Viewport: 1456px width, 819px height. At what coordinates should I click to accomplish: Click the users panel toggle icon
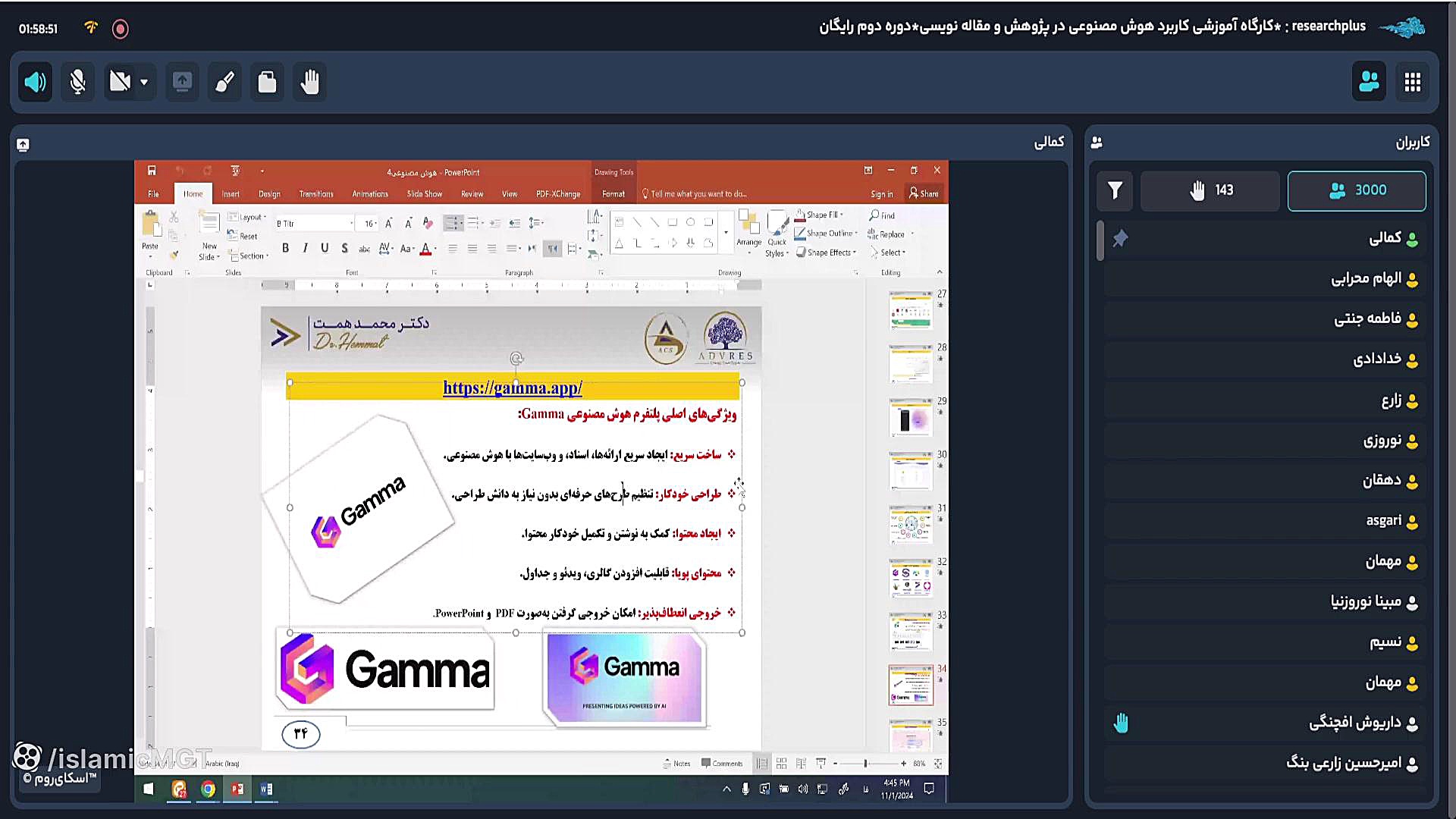pos(1369,82)
